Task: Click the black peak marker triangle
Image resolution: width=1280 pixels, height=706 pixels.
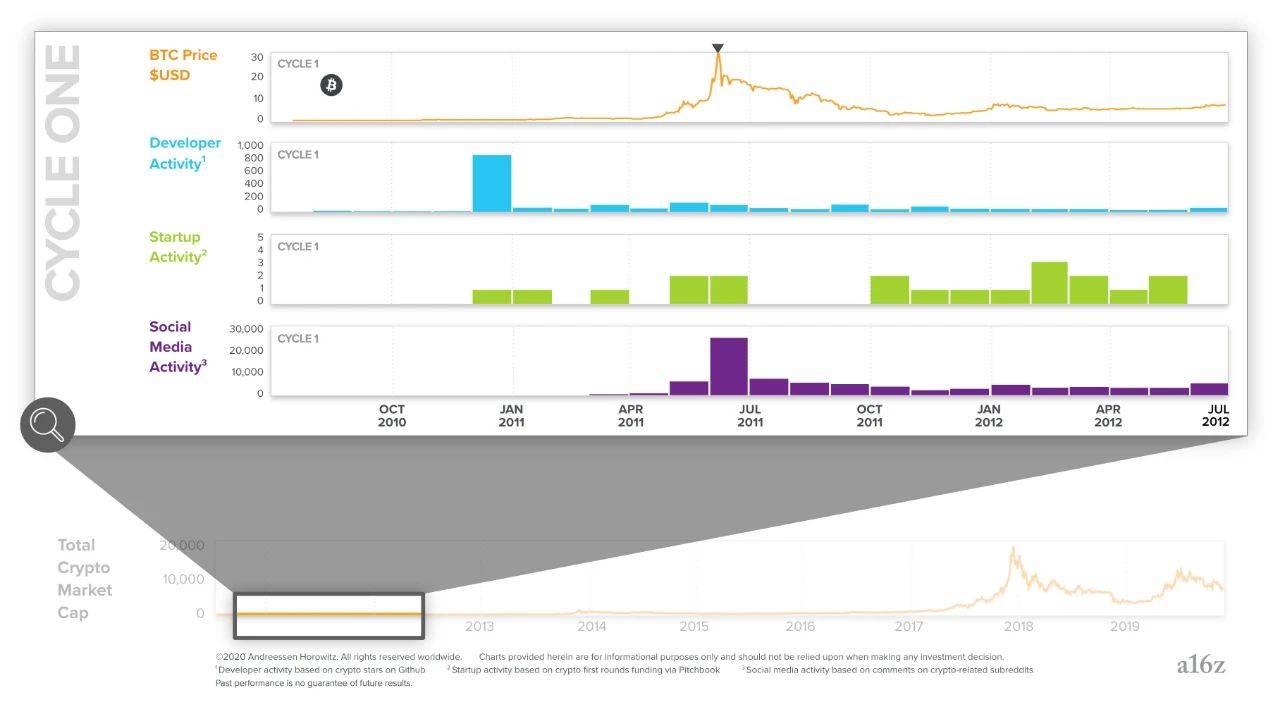Action: pos(717,48)
